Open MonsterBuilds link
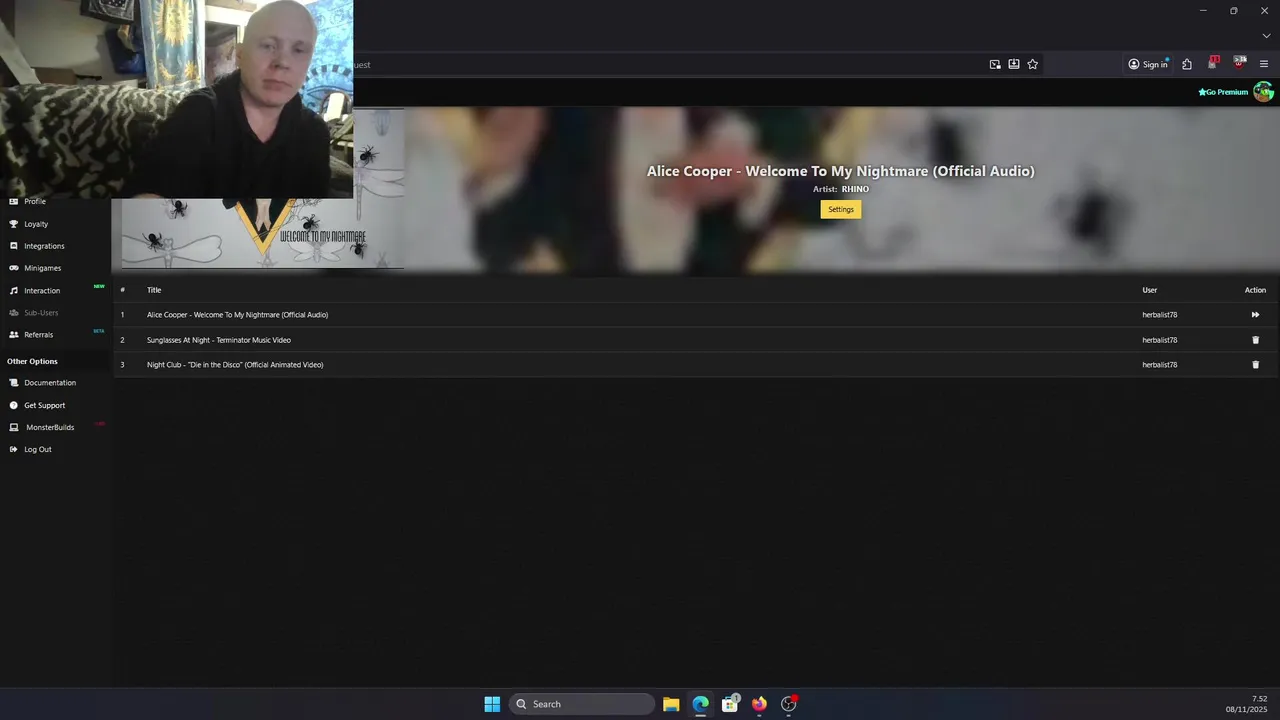Screen dimensions: 1280x720 [x=50, y=428]
